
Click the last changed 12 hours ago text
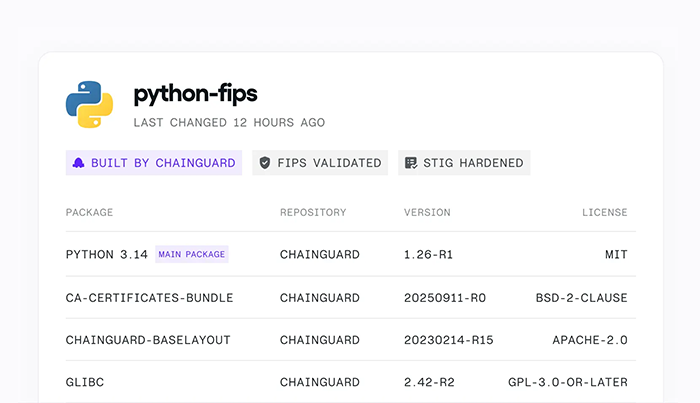229,123
